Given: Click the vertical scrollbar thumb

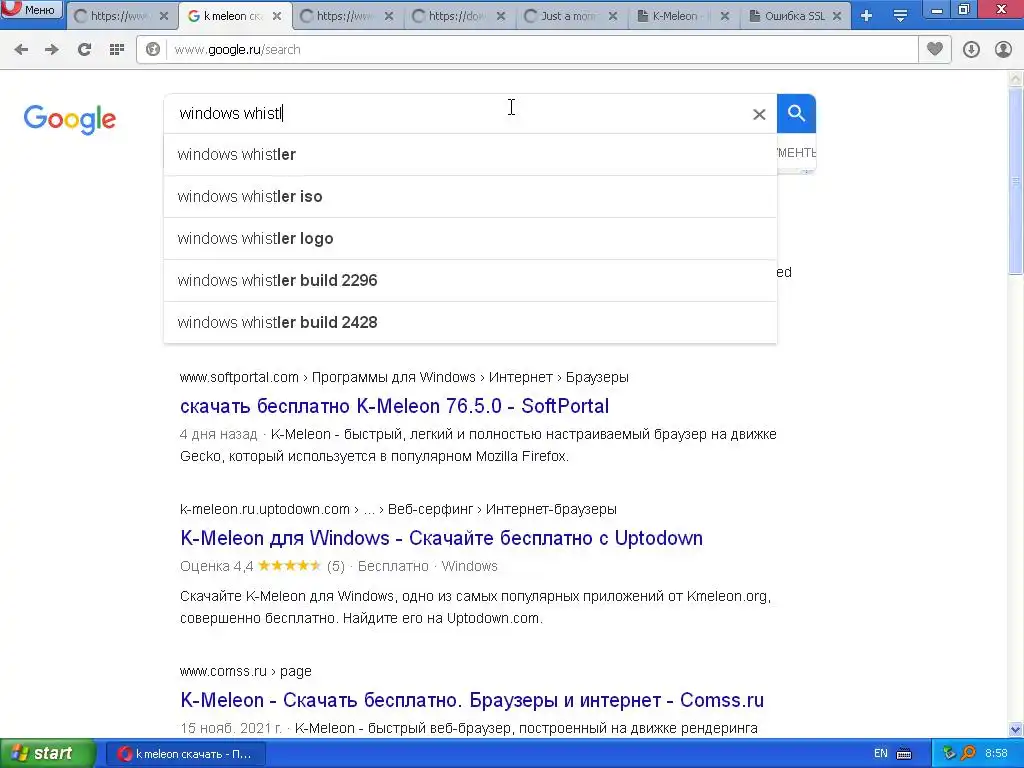Looking at the screenshot, I should click(x=1016, y=181).
